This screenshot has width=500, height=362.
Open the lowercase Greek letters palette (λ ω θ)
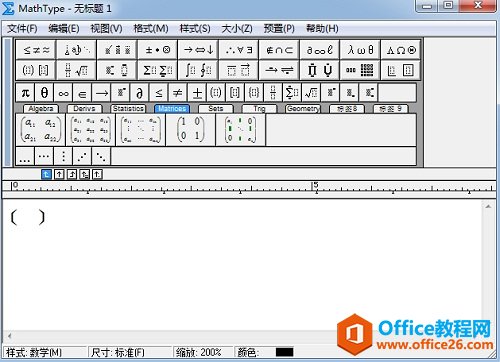click(360, 50)
